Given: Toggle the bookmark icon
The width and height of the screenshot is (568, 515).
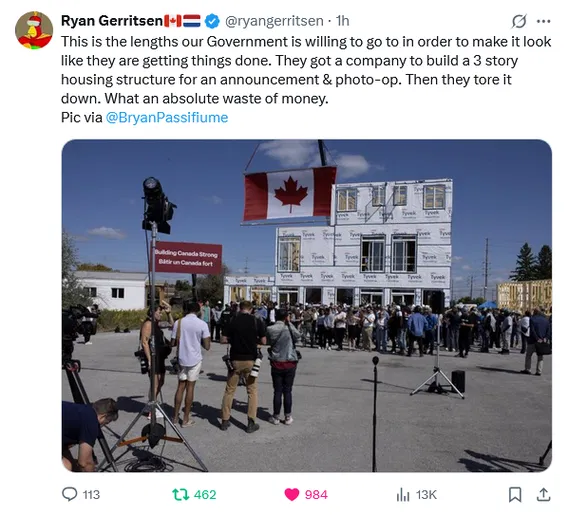Looking at the screenshot, I should [x=515, y=494].
